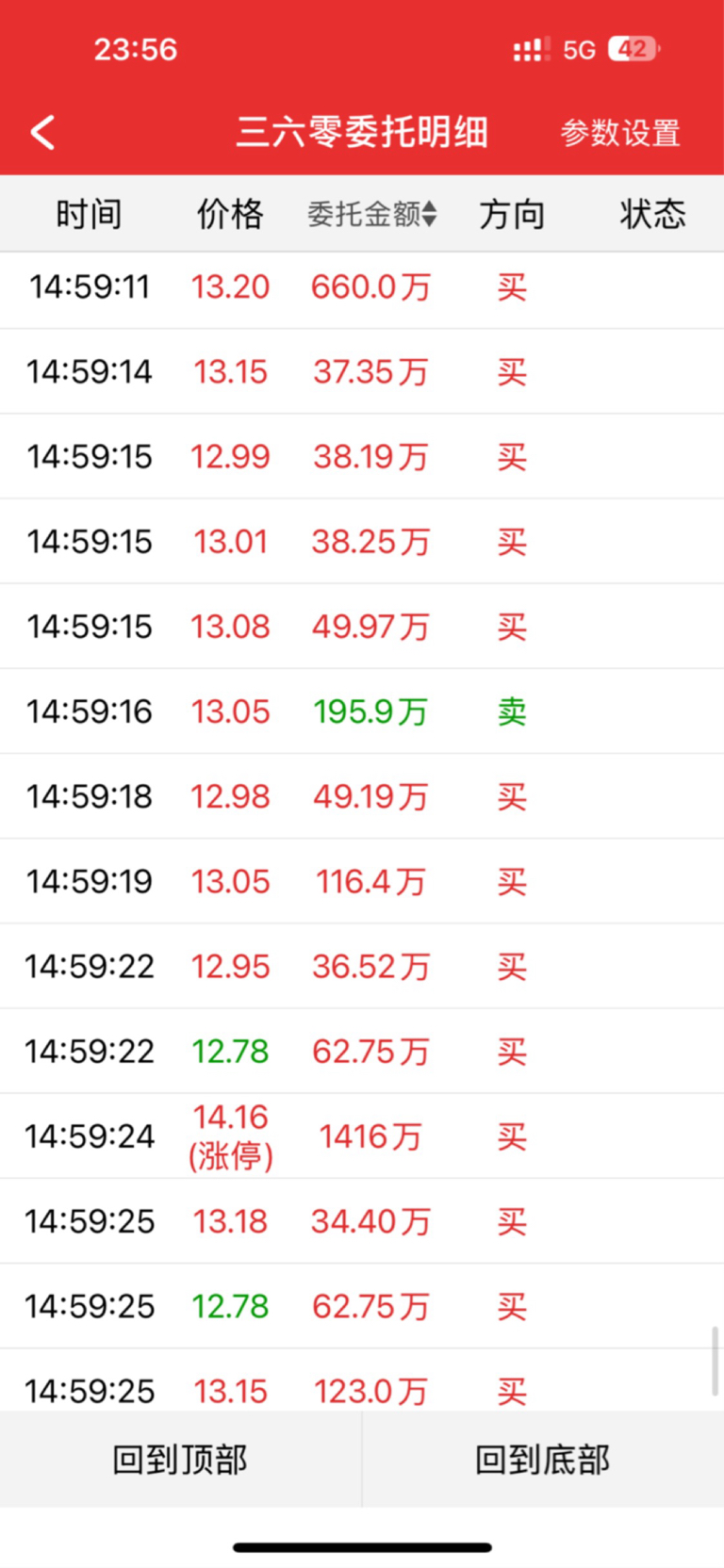Tap the battery indicator icon
The width and height of the screenshot is (724, 1568).
[x=633, y=49]
